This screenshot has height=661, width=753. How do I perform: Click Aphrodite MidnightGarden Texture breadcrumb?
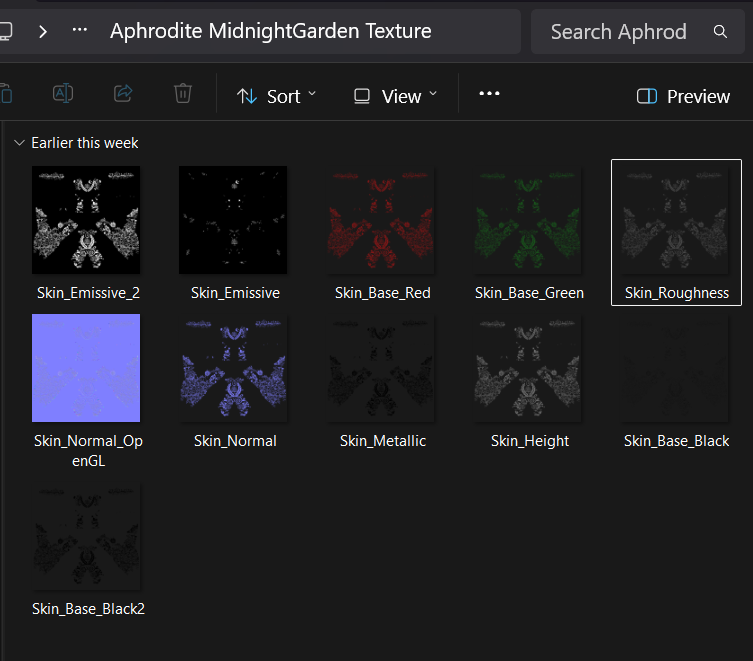click(270, 31)
